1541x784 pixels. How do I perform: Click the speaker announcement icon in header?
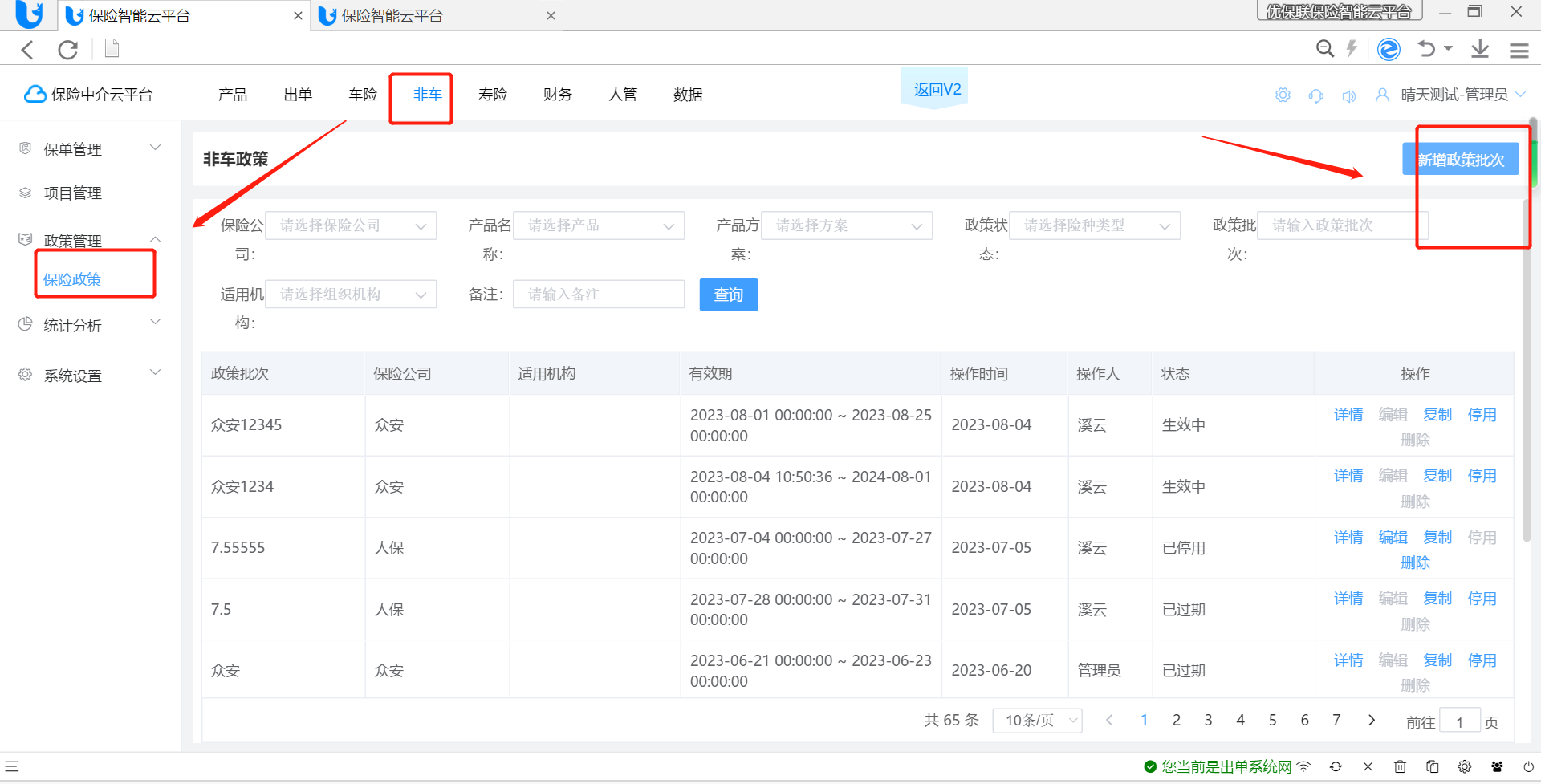click(x=1349, y=95)
